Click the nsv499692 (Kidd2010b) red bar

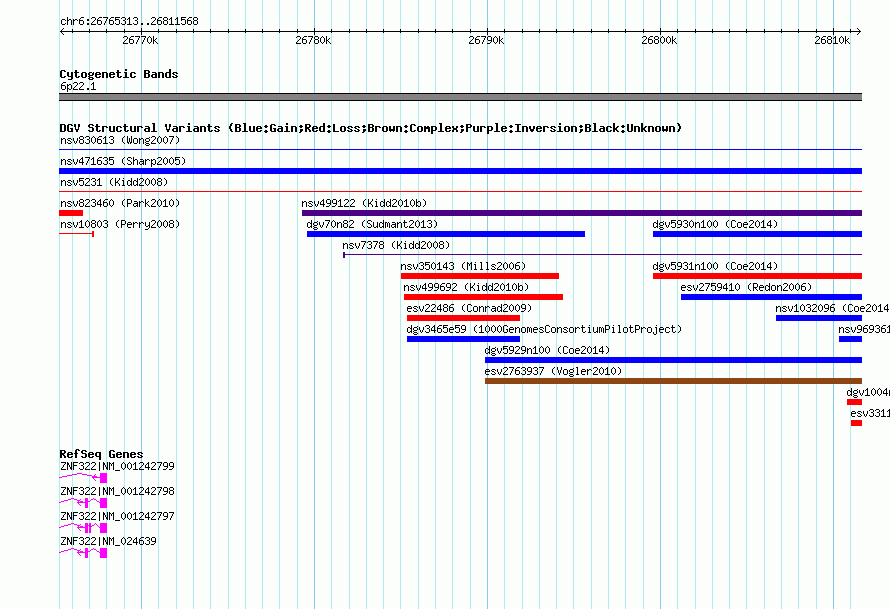tap(483, 297)
